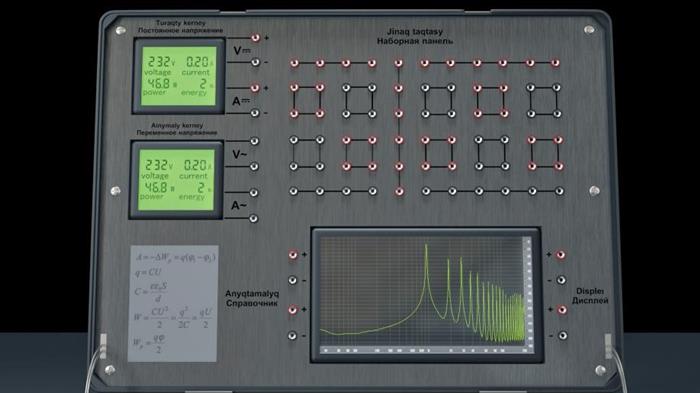Select lowest terminal of AC ammeter A~

click(253, 218)
